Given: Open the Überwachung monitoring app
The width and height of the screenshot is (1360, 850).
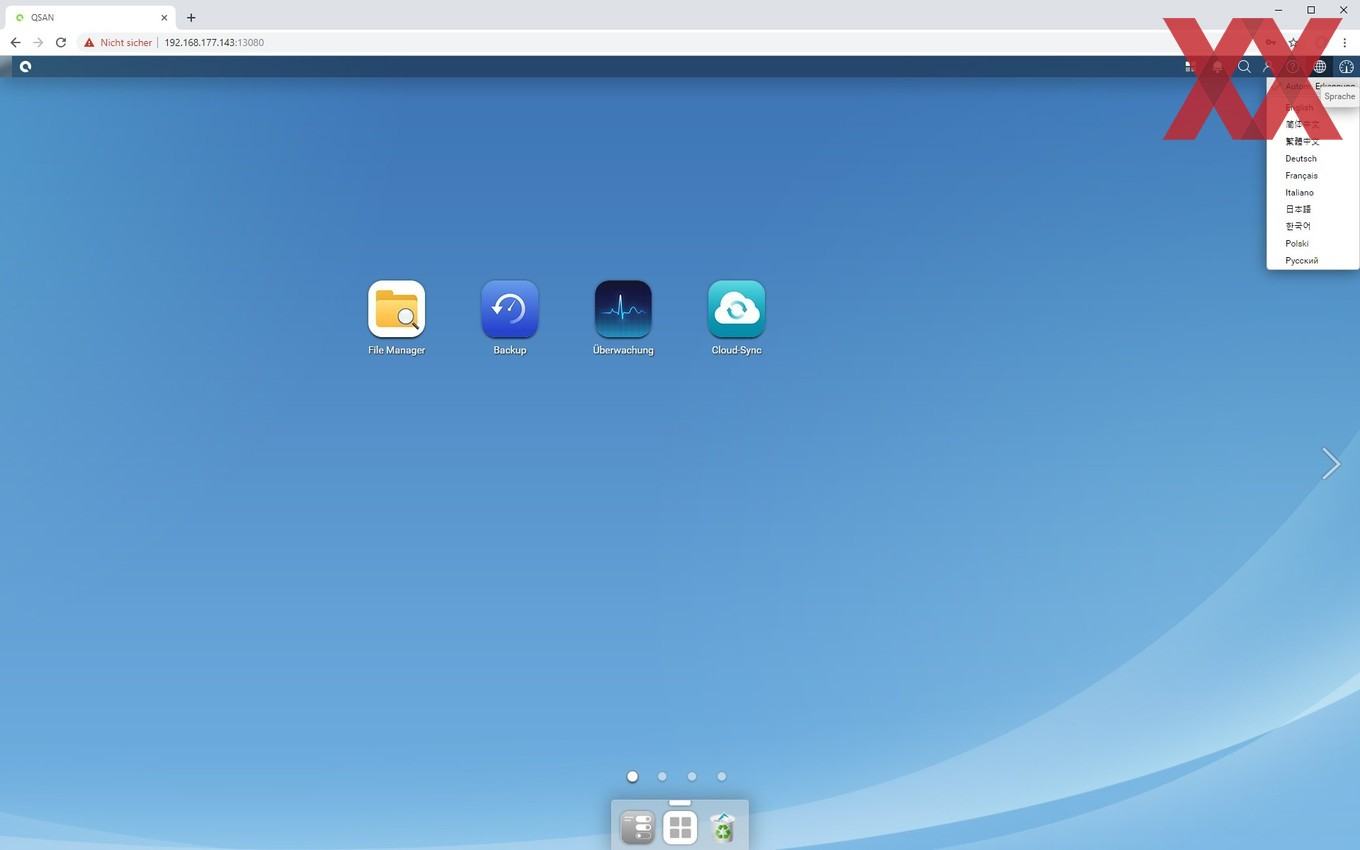Looking at the screenshot, I should point(623,309).
